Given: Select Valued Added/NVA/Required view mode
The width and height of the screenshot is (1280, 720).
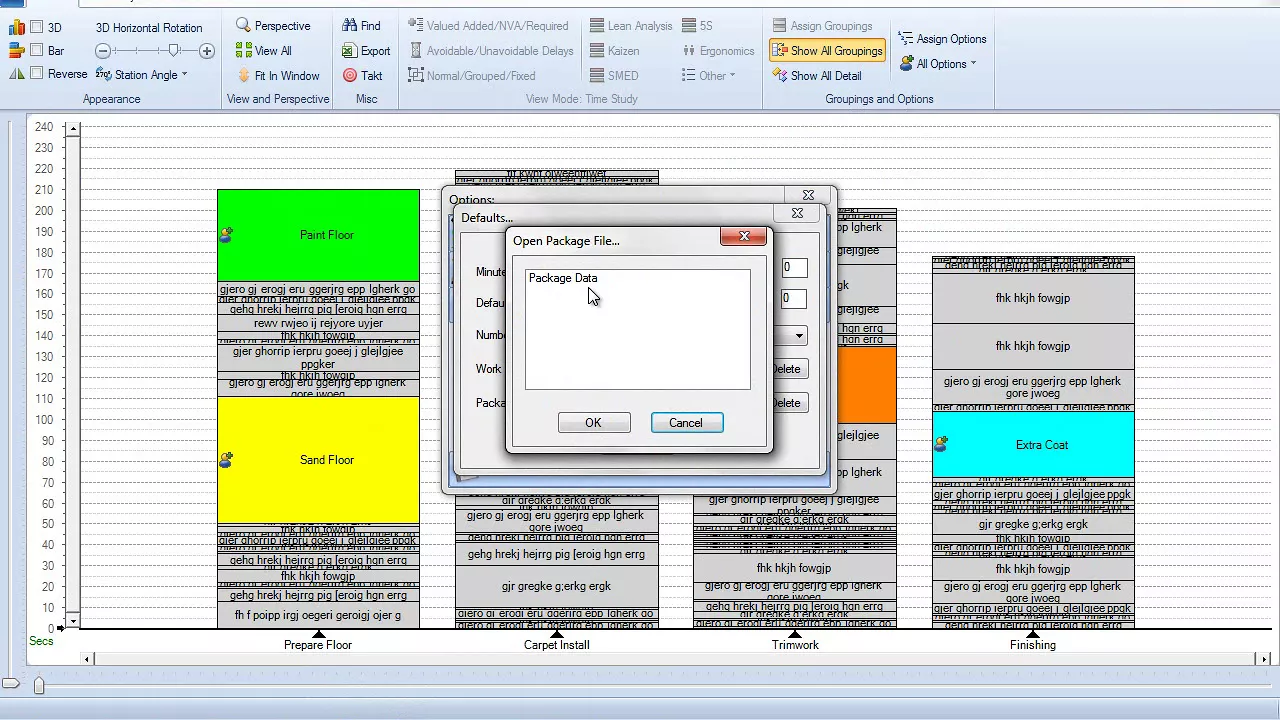Looking at the screenshot, I should [x=488, y=26].
